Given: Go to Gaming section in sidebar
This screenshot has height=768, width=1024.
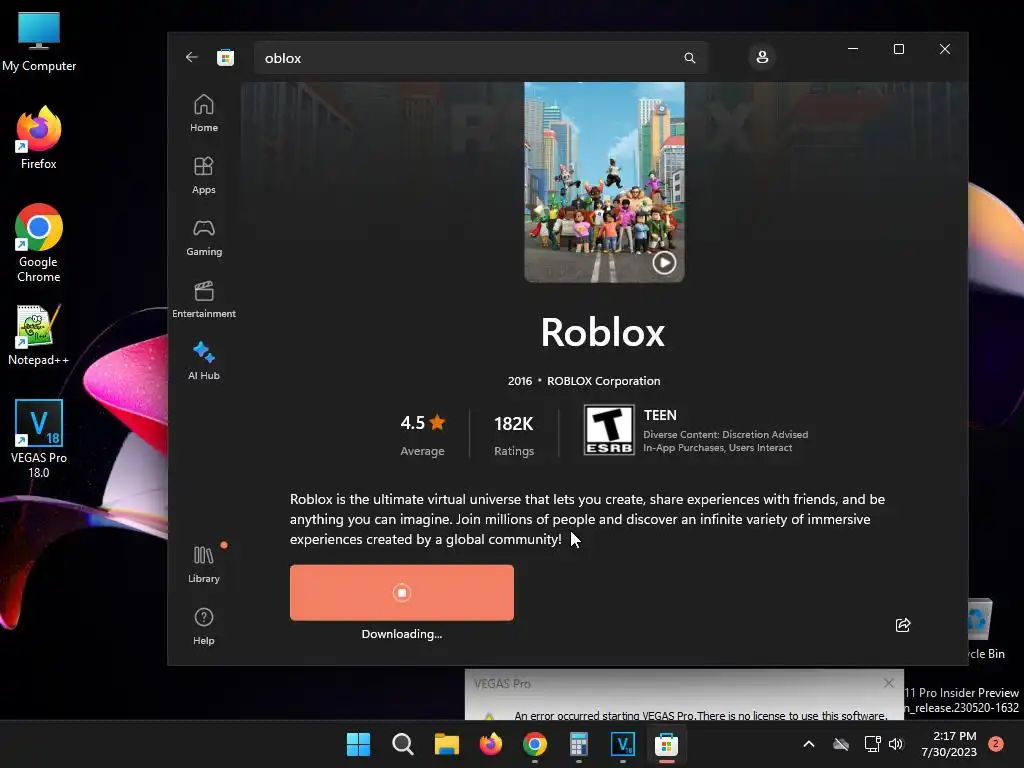Looking at the screenshot, I should (204, 238).
